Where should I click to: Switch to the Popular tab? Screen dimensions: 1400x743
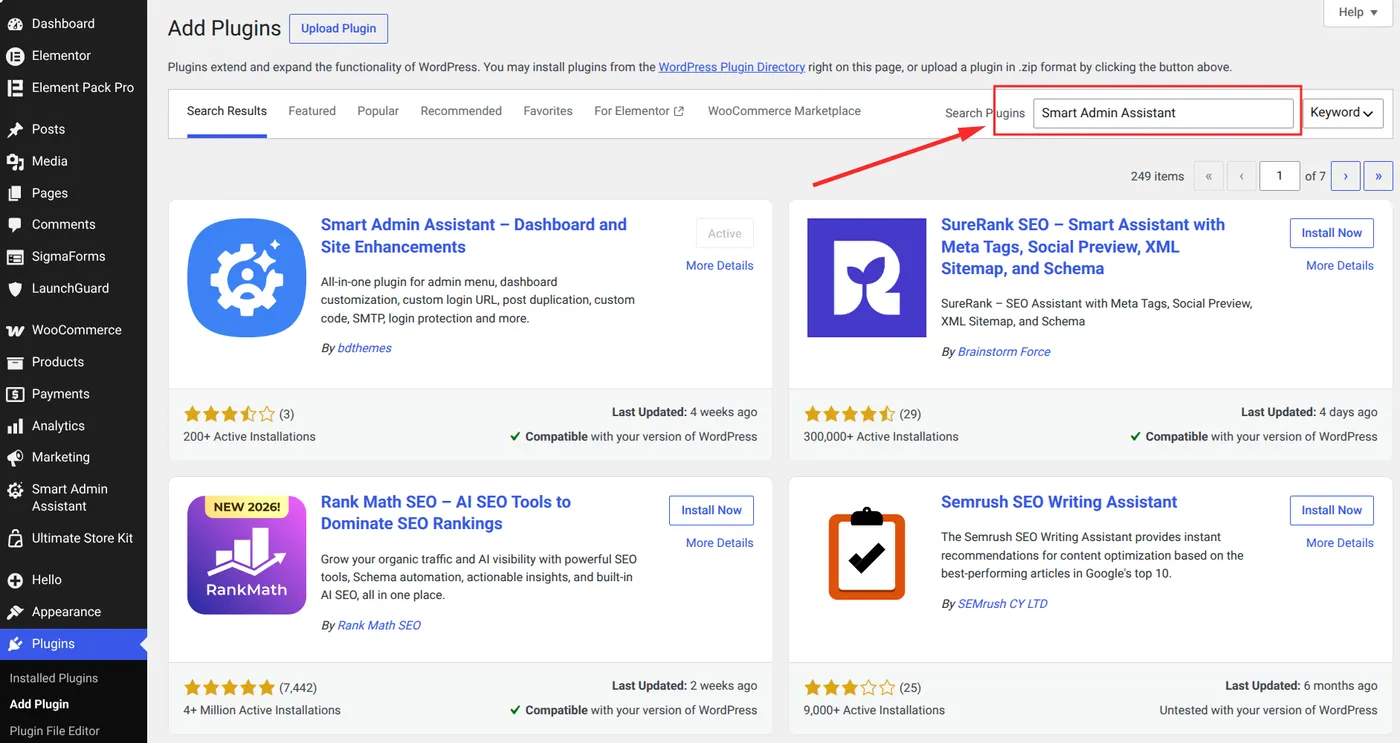coord(378,111)
